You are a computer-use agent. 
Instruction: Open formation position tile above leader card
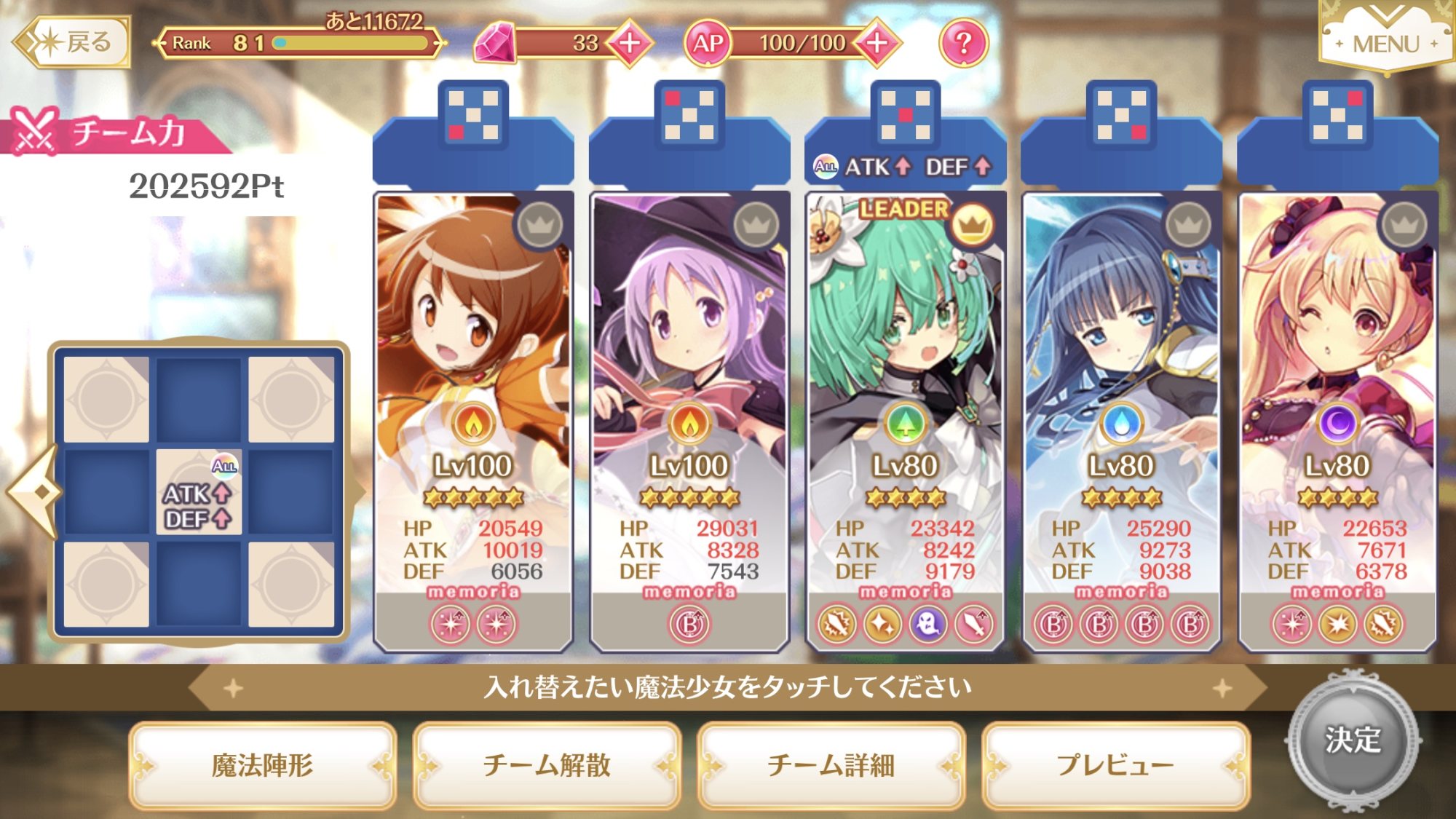pyautogui.click(x=905, y=115)
